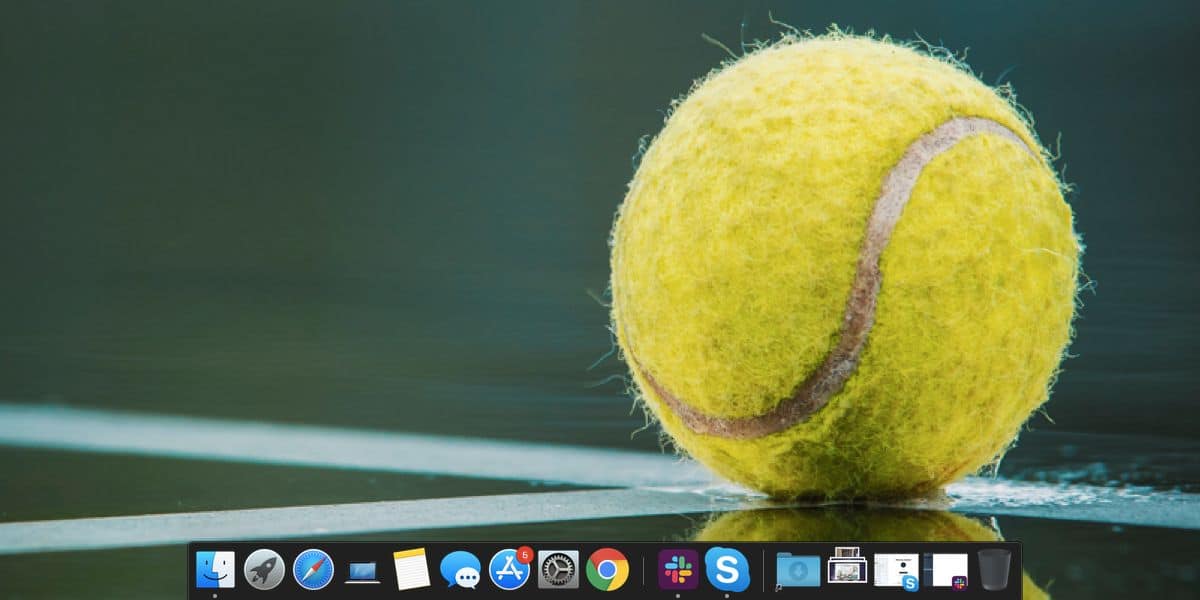Restore minimized Skype window thumbnail
Image resolution: width=1200 pixels, height=600 pixels.
point(896,571)
